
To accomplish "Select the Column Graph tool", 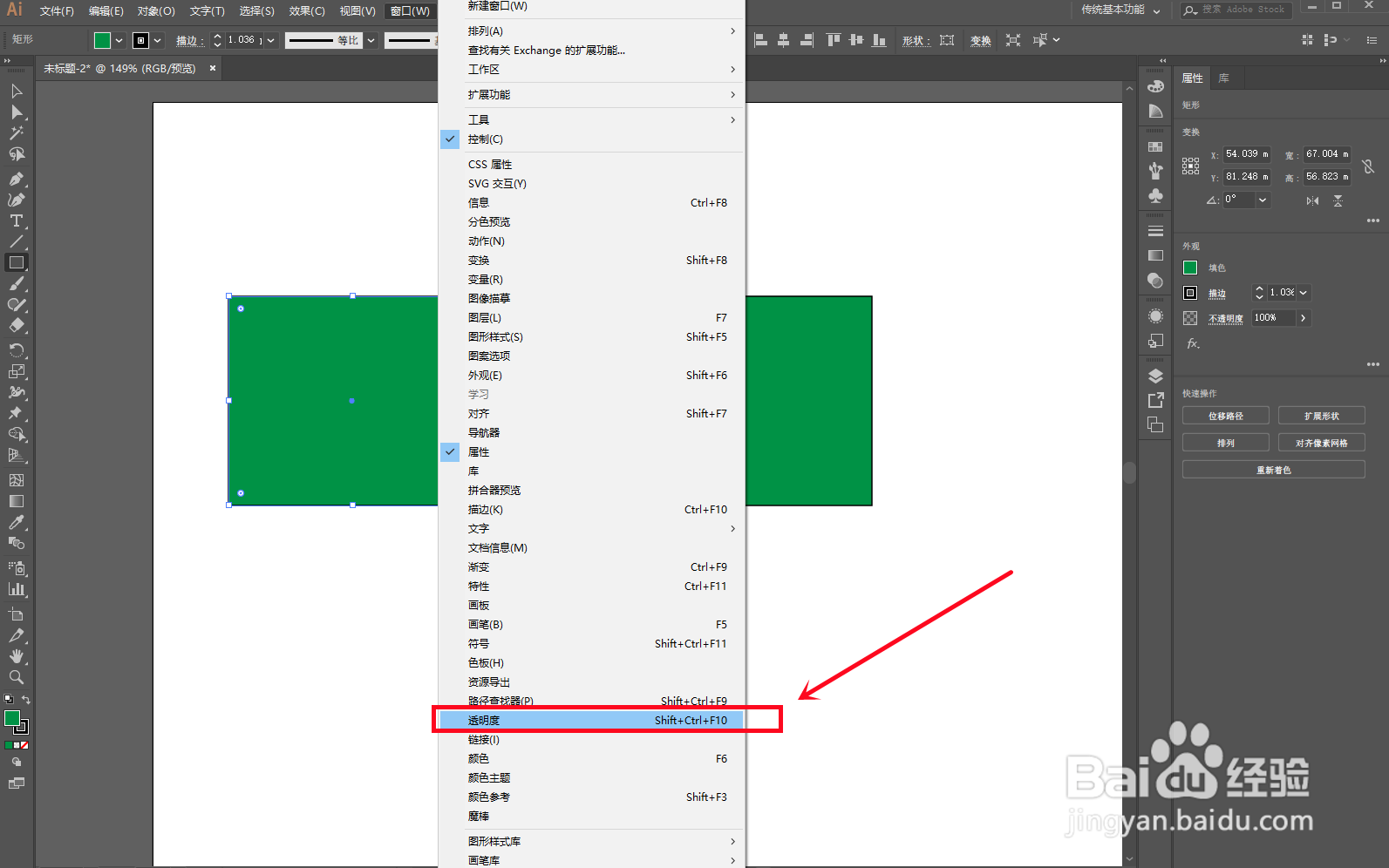I will point(16,589).
